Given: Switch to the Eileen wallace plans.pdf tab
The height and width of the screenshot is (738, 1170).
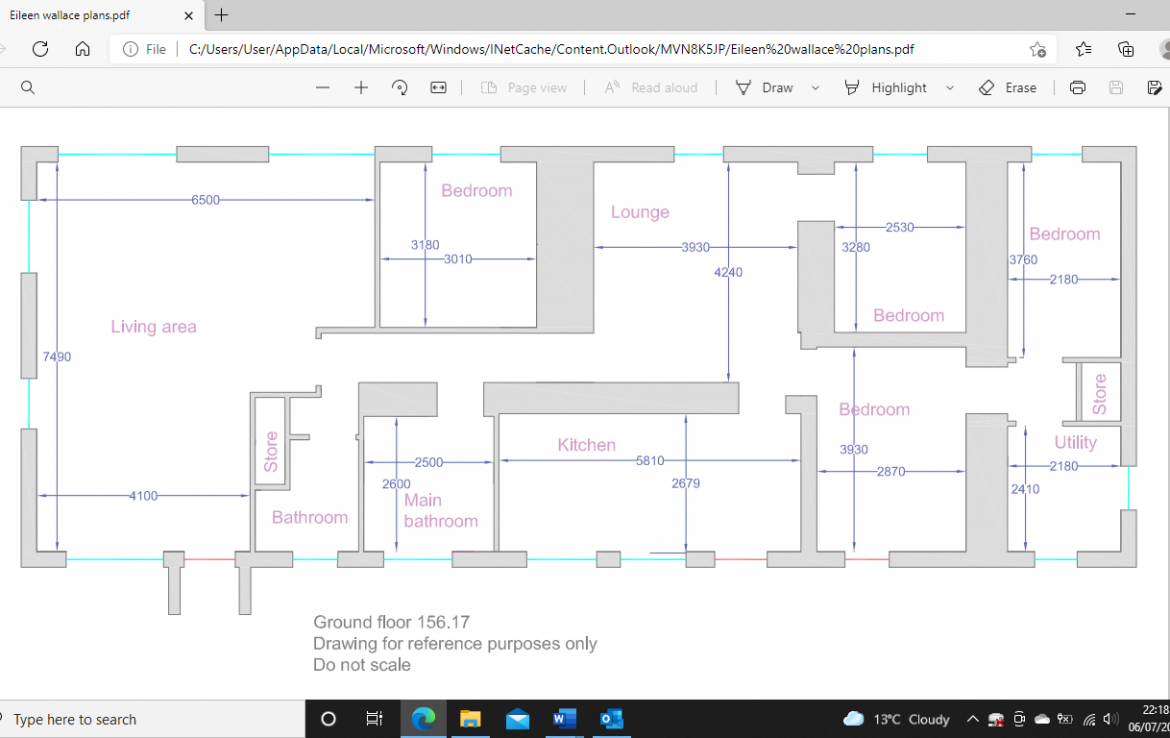Looking at the screenshot, I should 90,15.
